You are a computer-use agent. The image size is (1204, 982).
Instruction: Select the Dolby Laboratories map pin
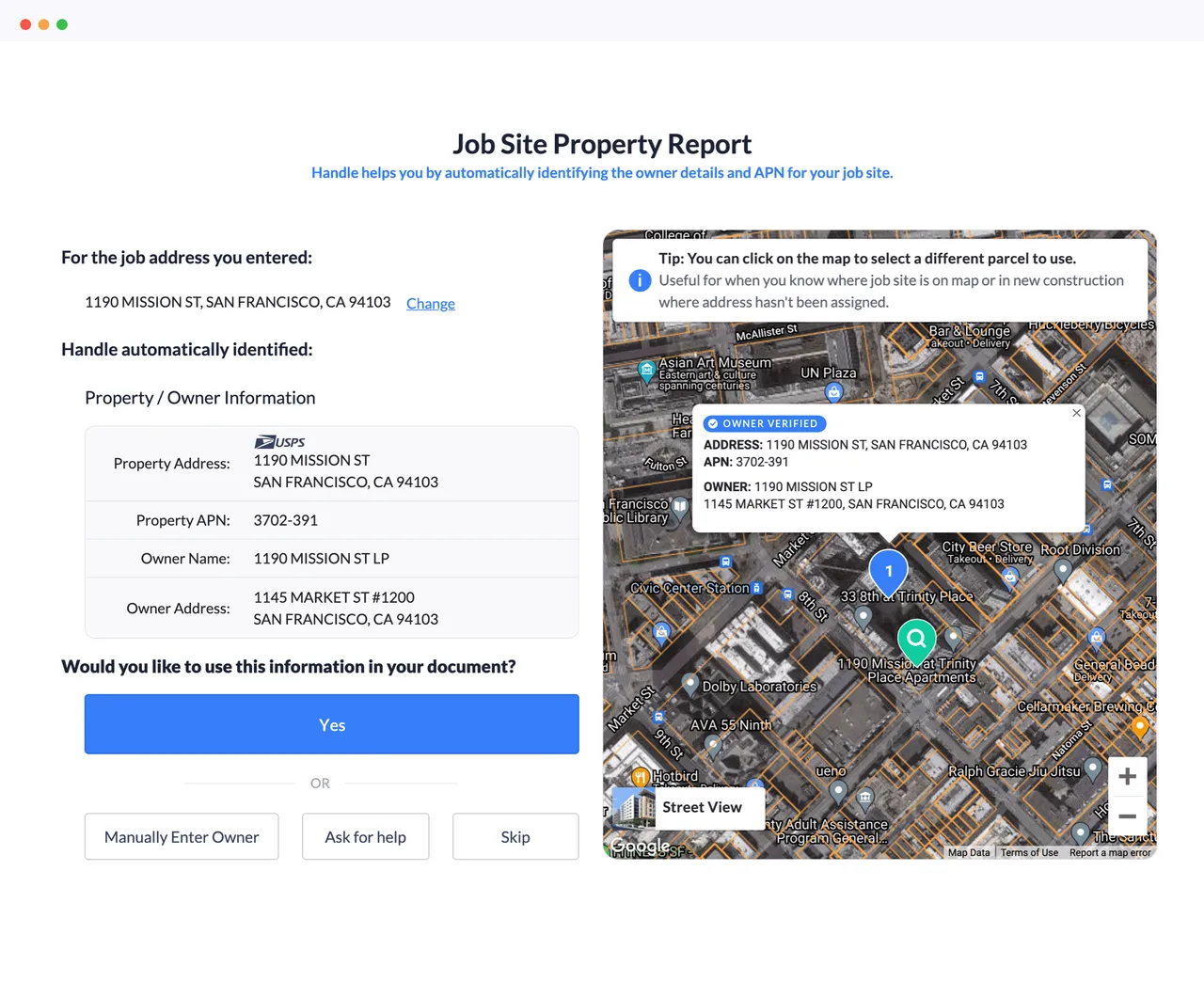(689, 684)
